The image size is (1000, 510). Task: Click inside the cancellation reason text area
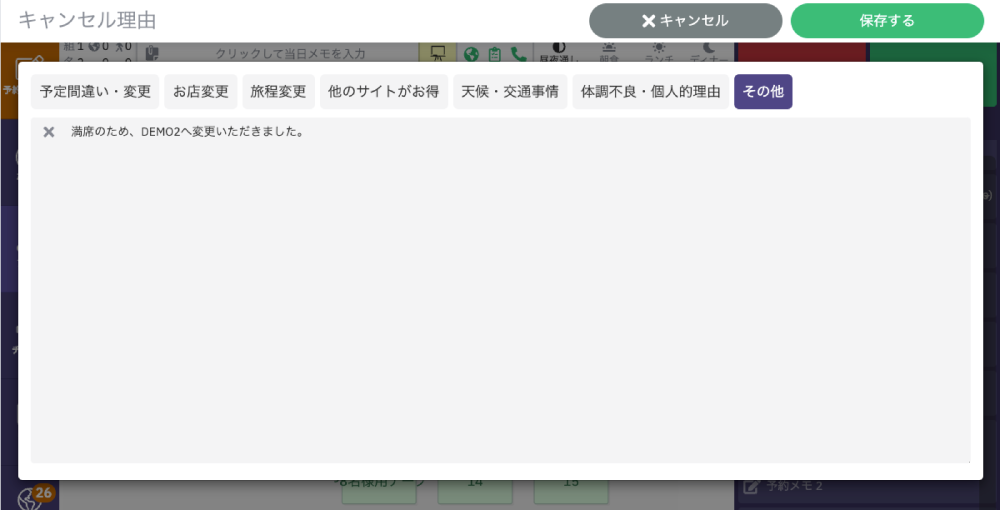tap(500, 300)
